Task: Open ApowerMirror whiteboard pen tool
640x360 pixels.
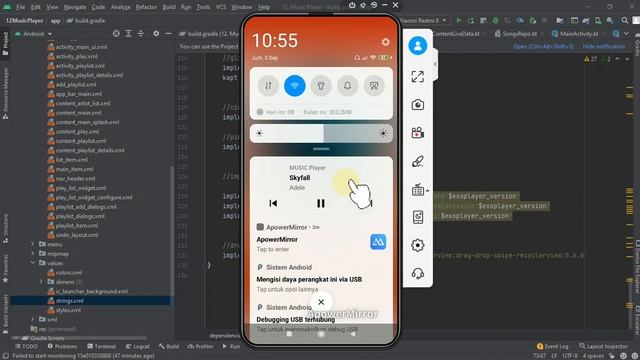Action: 418,162
